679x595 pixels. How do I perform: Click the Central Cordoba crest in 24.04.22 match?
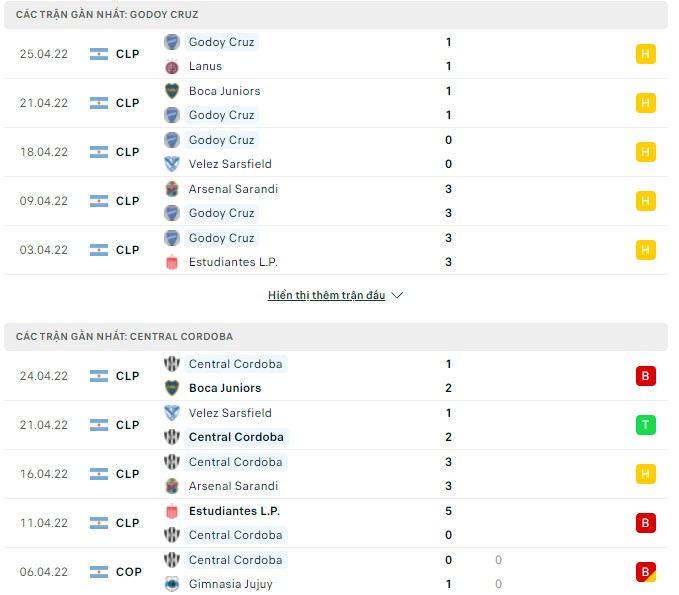click(x=172, y=364)
